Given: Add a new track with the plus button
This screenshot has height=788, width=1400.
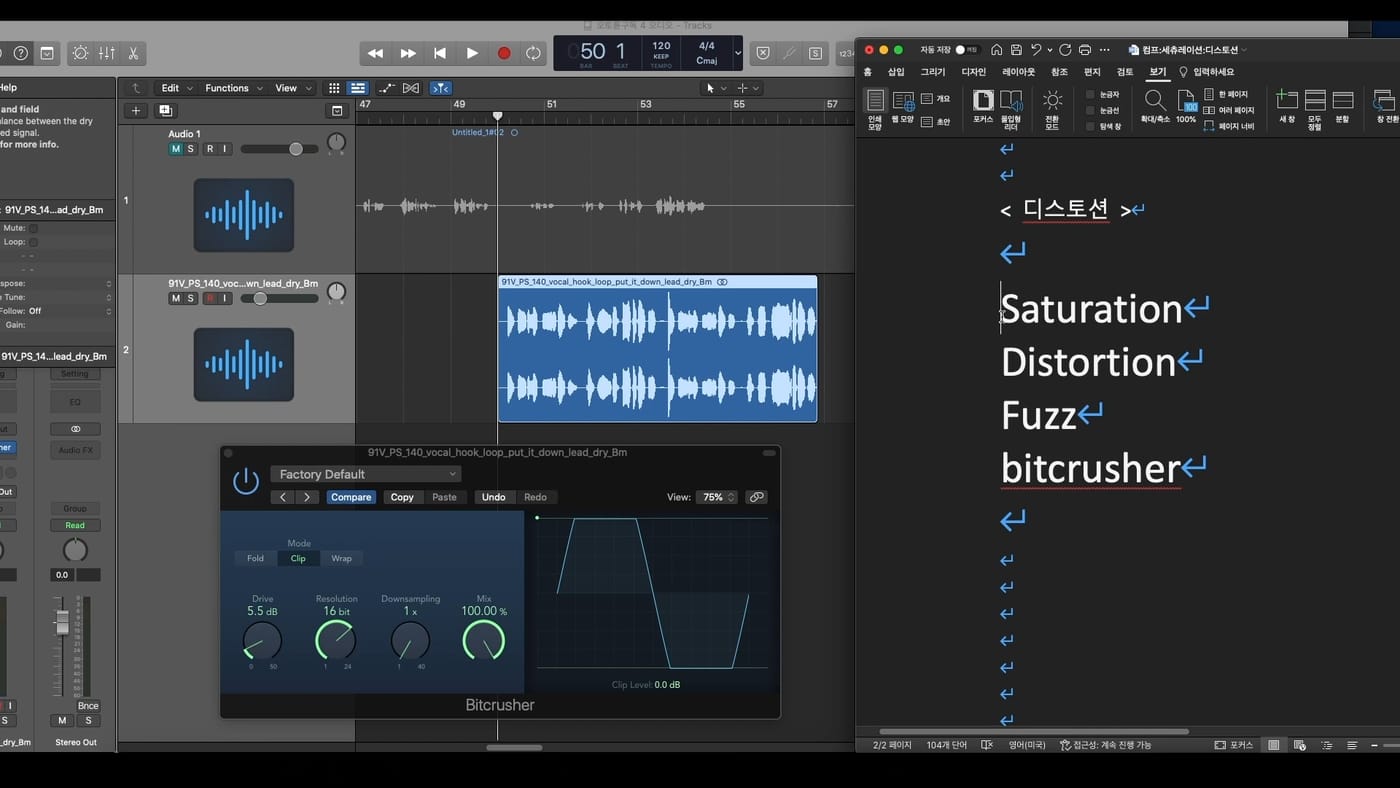Looking at the screenshot, I should tap(136, 111).
